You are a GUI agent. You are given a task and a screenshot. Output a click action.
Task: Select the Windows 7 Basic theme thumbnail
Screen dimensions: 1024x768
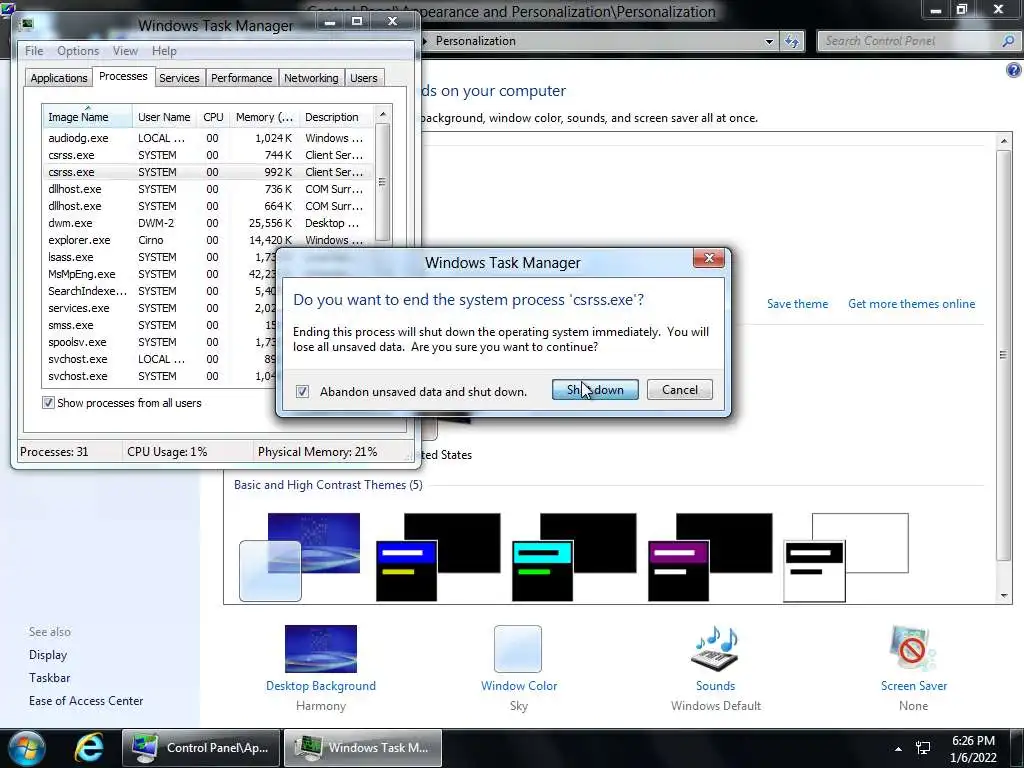click(x=300, y=556)
